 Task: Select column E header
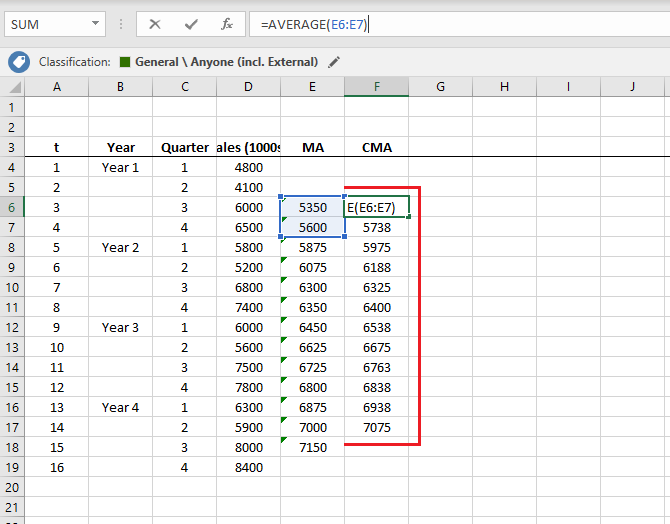[x=312, y=87]
